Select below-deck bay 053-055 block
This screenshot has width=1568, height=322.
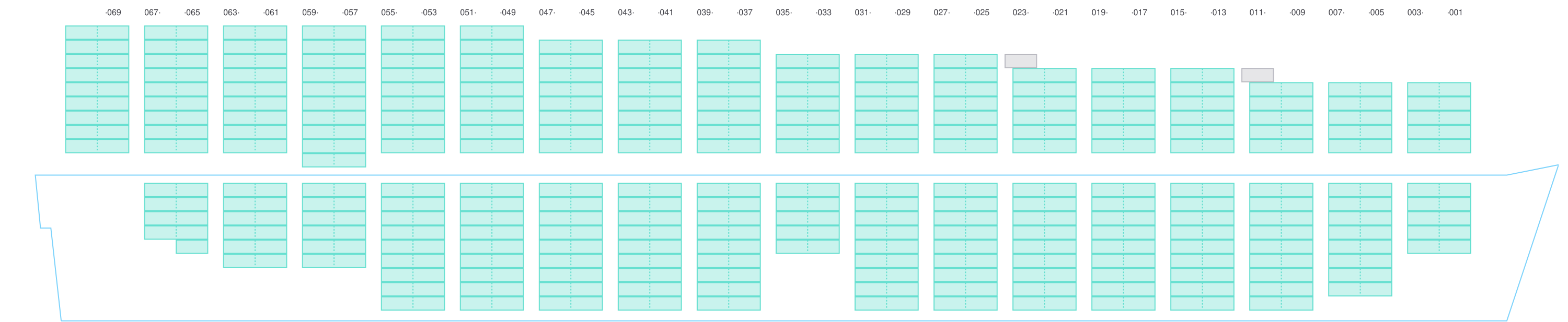(413, 246)
